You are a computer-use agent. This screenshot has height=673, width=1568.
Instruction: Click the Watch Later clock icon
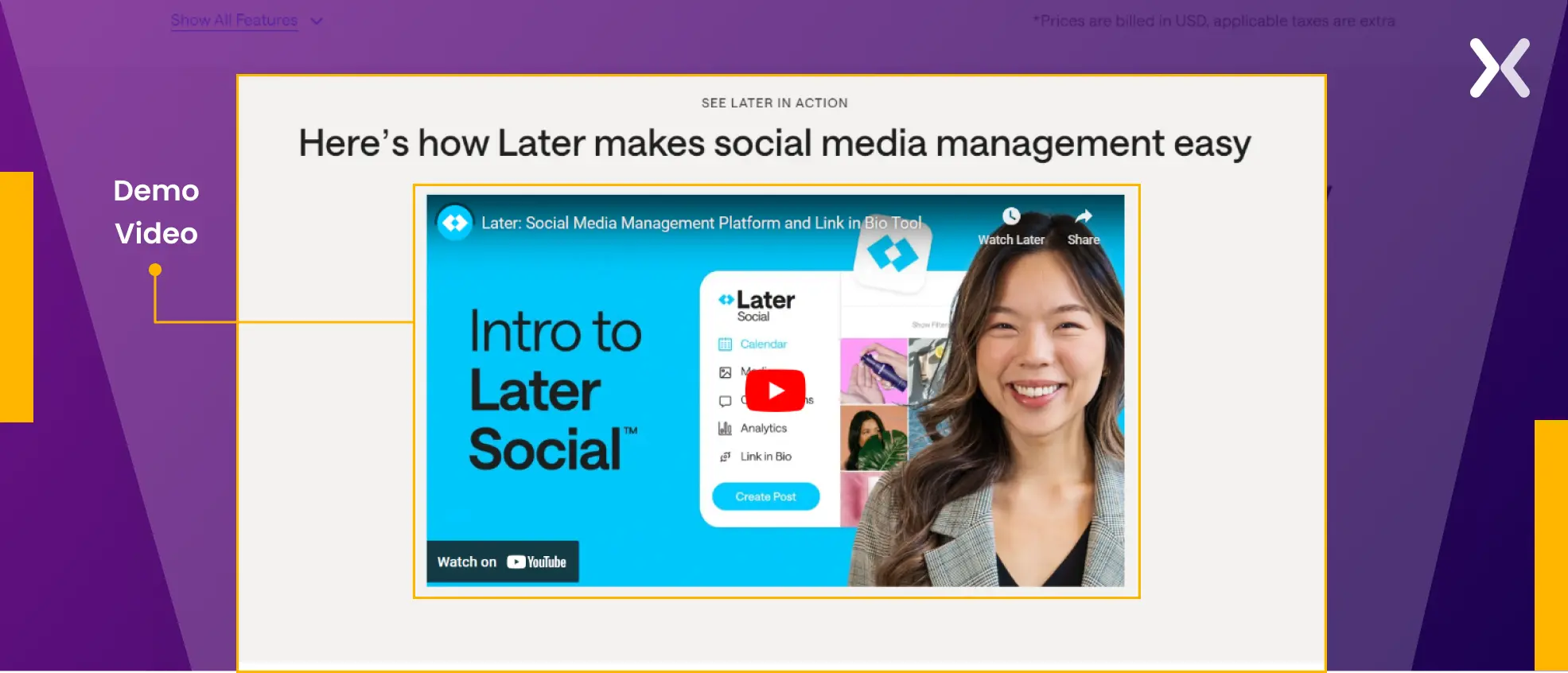(1011, 216)
